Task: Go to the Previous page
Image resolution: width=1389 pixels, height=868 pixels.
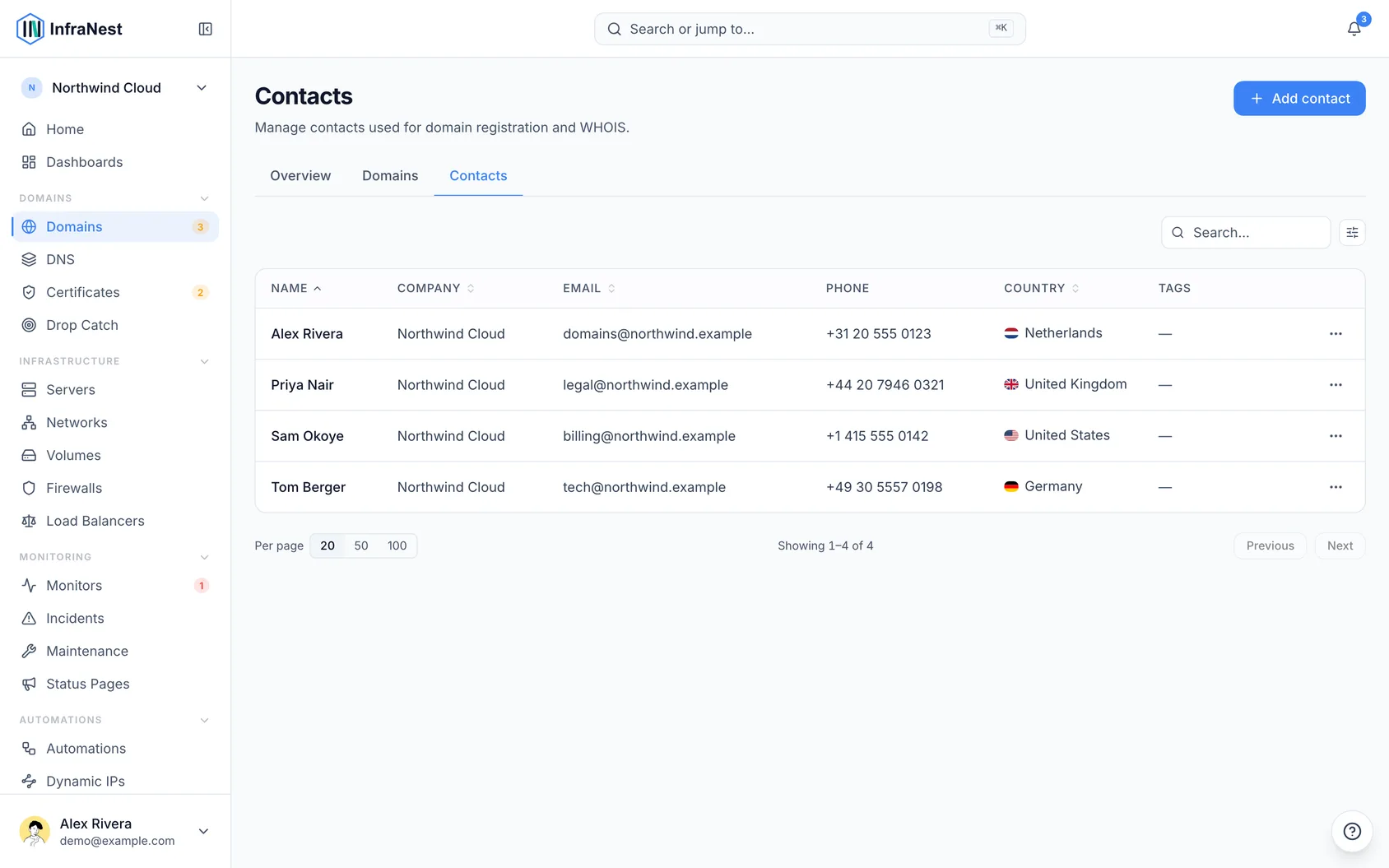Action: point(1270,545)
